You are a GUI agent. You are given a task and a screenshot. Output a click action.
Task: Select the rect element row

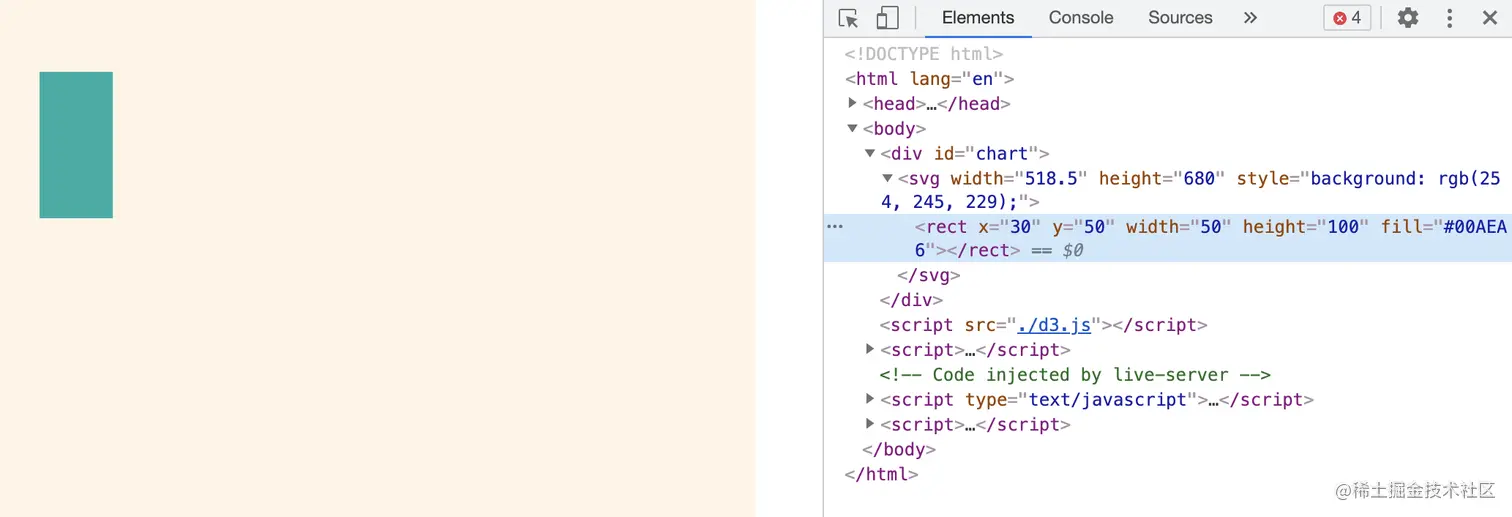coord(1167,238)
